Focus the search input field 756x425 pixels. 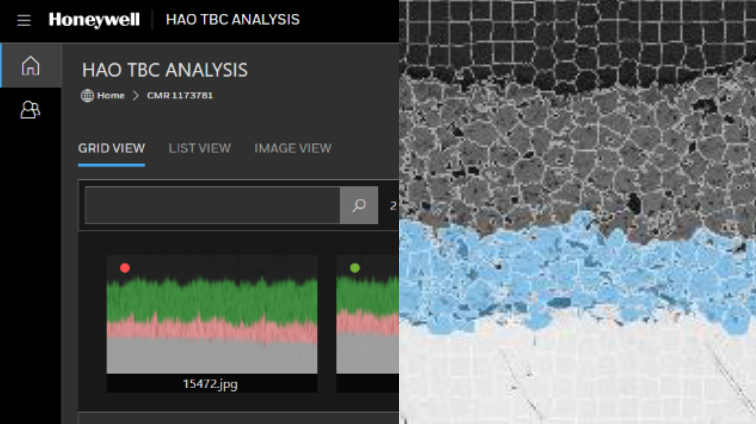tap(212, 205)
